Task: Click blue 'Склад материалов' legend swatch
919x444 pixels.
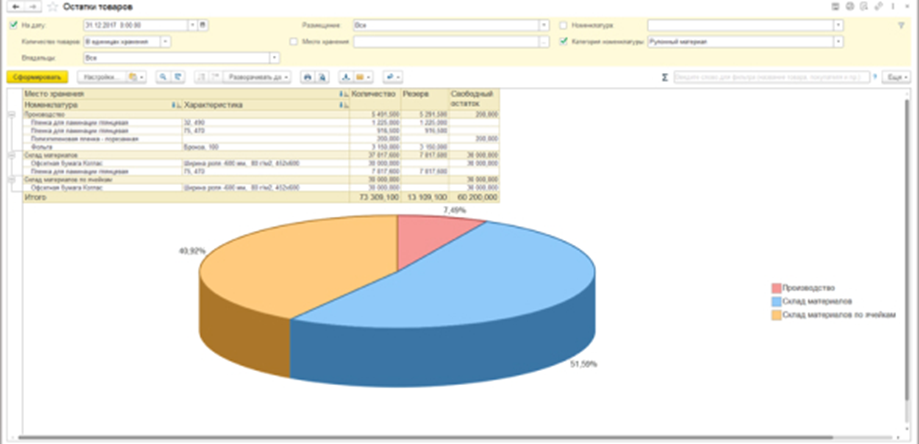Action: (776, 301)
